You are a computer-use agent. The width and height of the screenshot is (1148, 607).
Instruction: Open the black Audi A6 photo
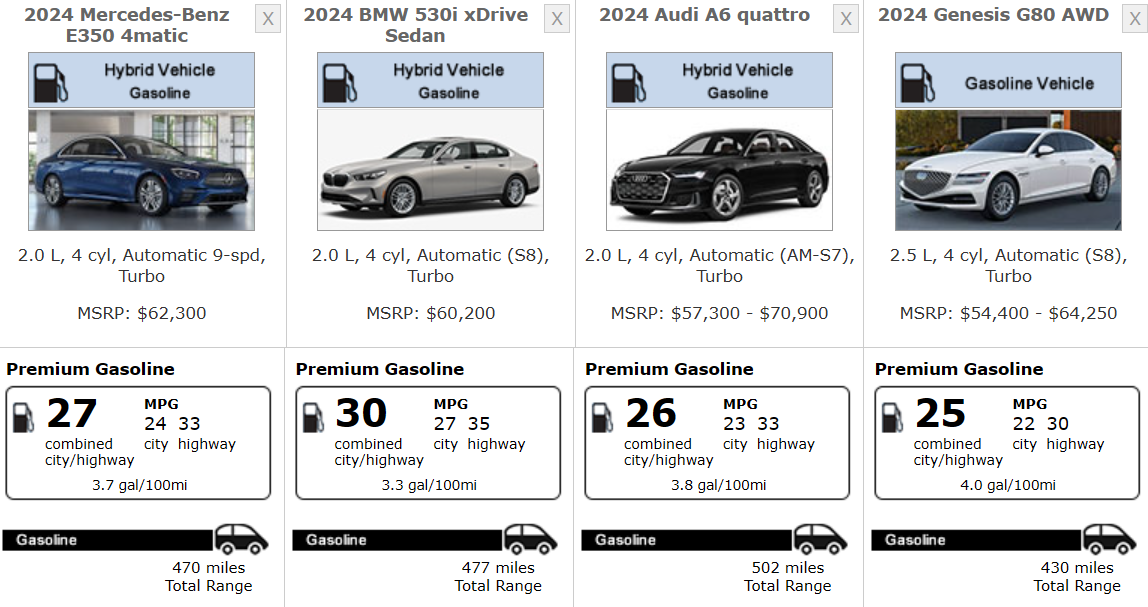[x=719, y=171]
